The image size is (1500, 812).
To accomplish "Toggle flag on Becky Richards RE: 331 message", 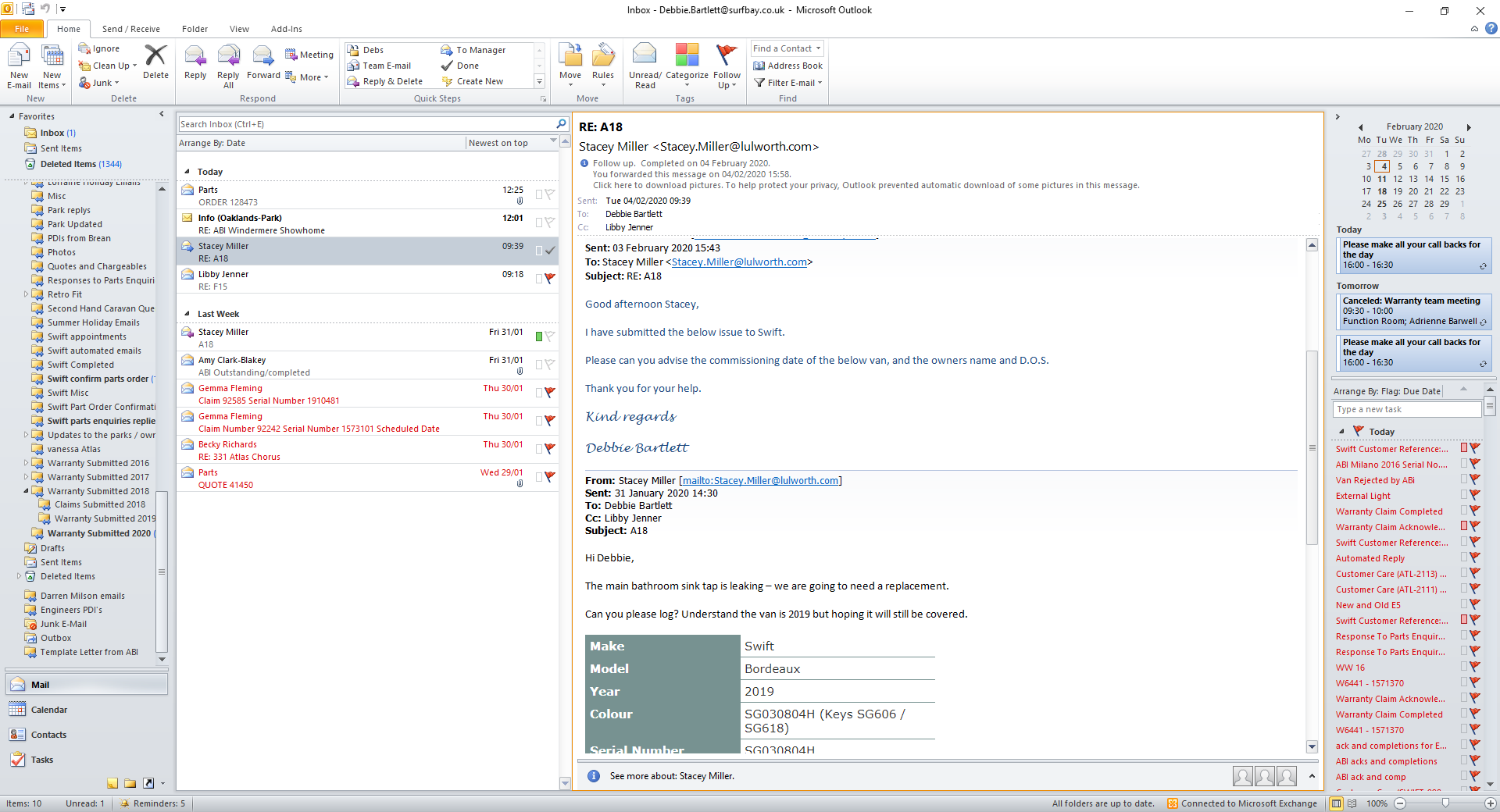I will coord(550,448).
